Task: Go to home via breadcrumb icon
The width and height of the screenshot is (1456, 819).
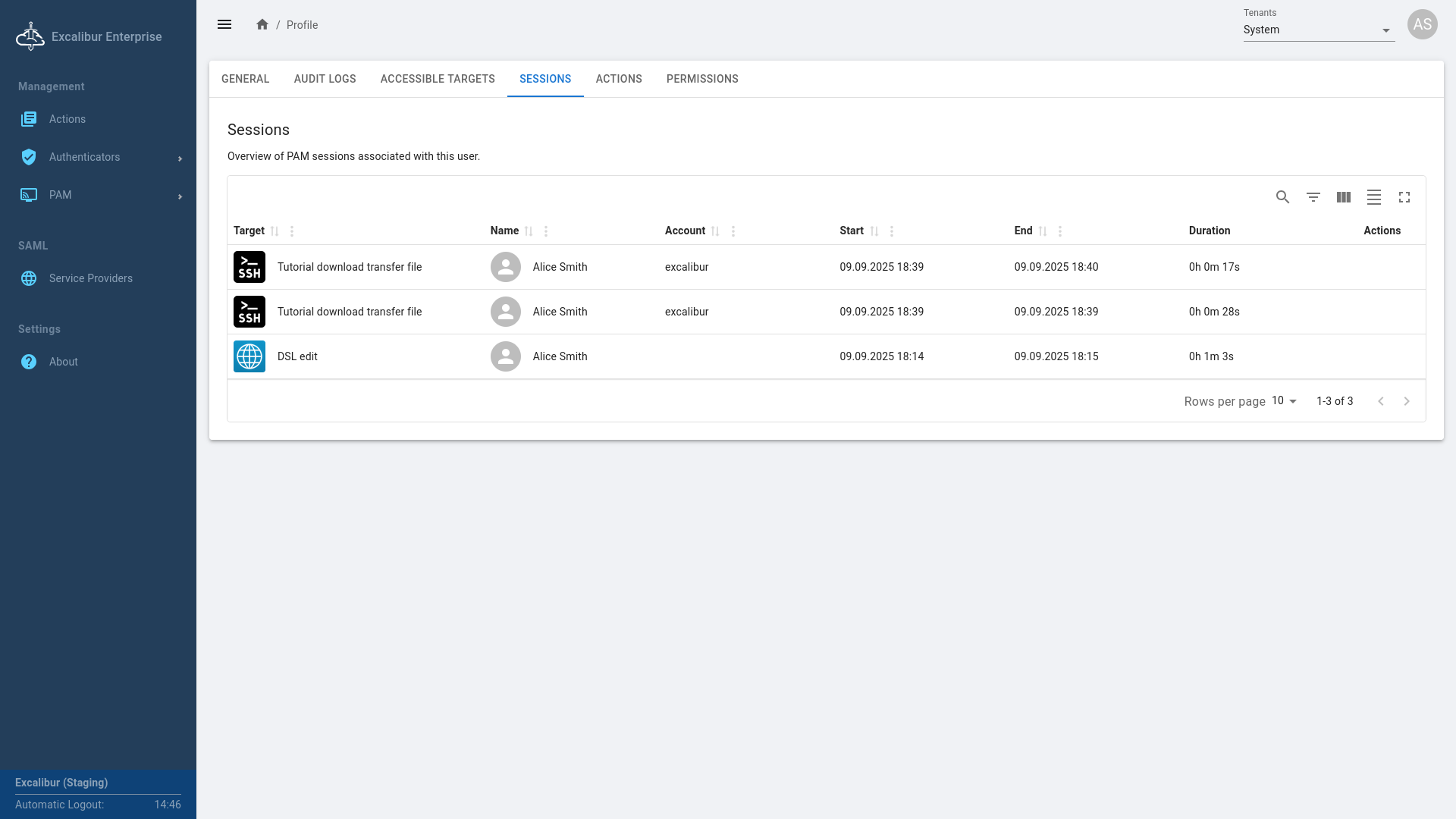Action: coord(262,24)
